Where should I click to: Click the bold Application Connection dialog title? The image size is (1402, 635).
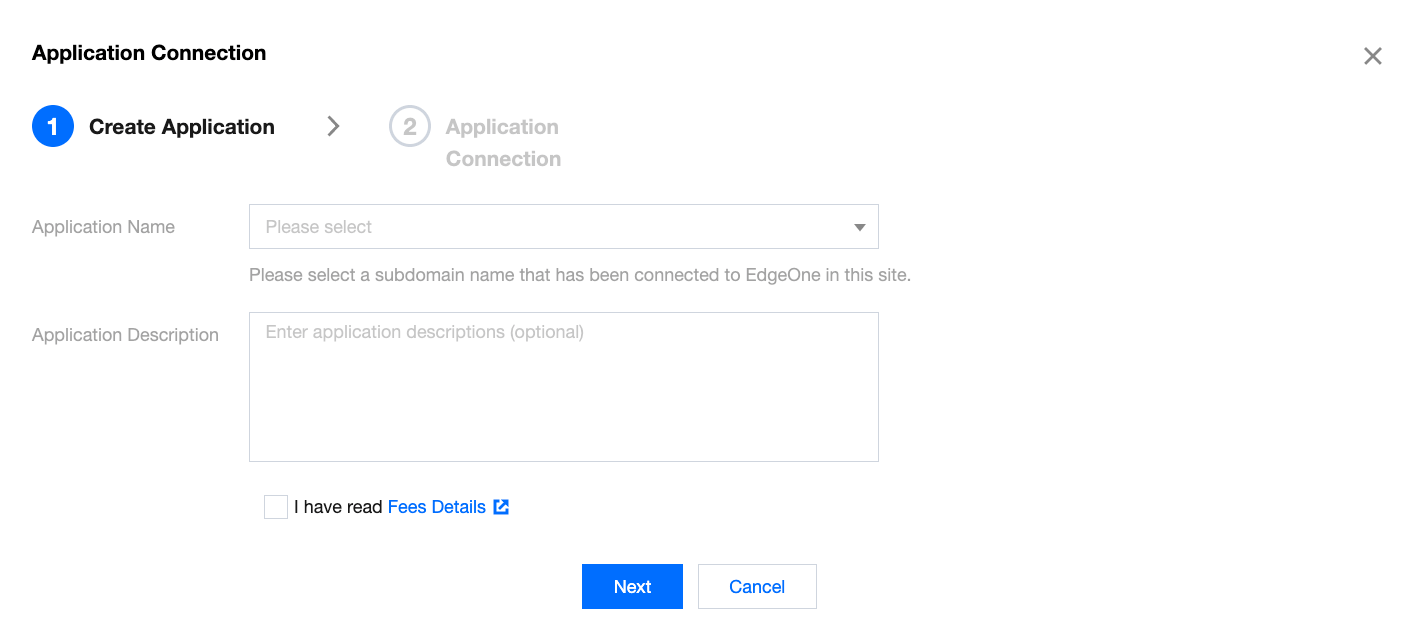point(149,53)
